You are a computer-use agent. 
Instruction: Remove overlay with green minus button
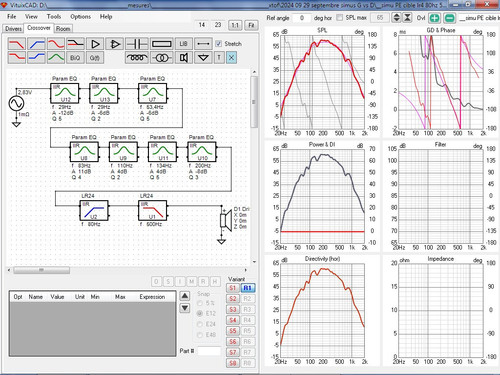coord(450,18)
